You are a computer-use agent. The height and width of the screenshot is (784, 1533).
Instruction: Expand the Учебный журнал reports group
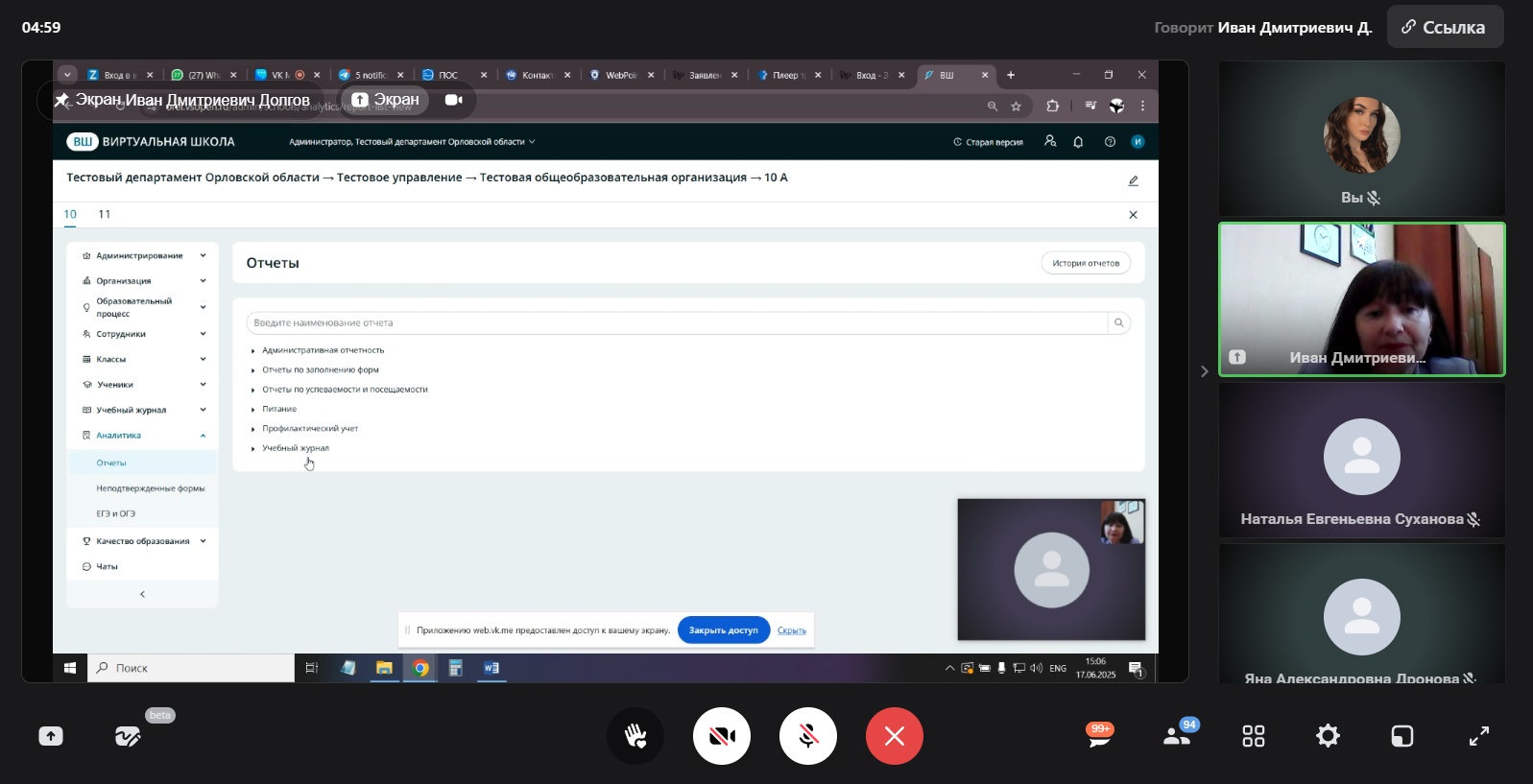click(295, 448)
